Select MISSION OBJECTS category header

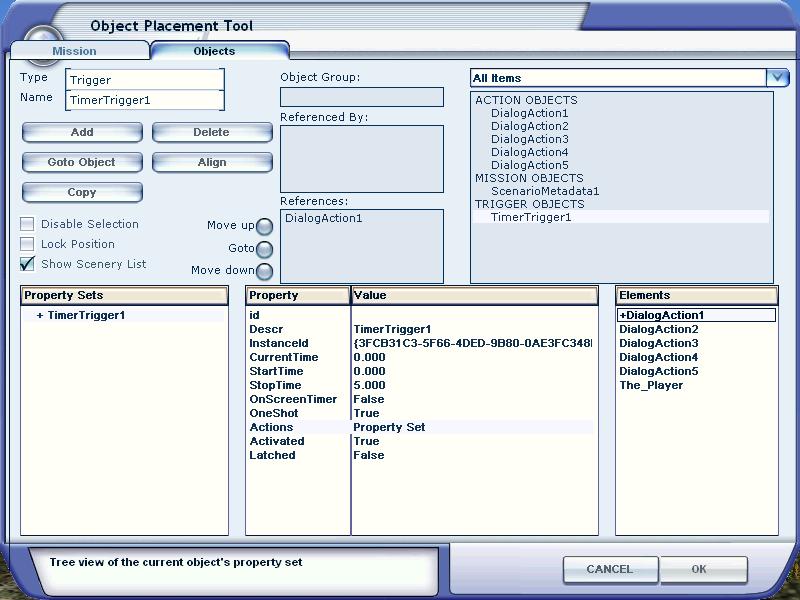529,178
